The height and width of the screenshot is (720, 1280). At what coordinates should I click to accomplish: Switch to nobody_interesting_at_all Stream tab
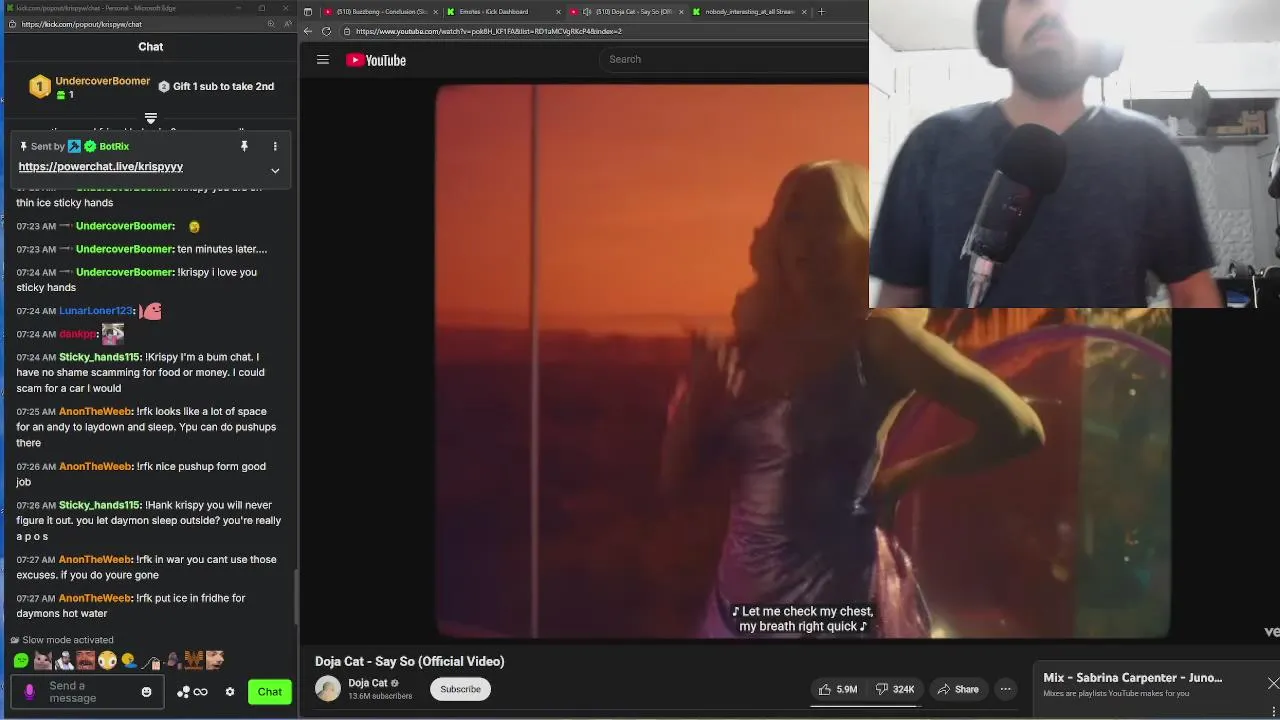(x=748, y=12)
